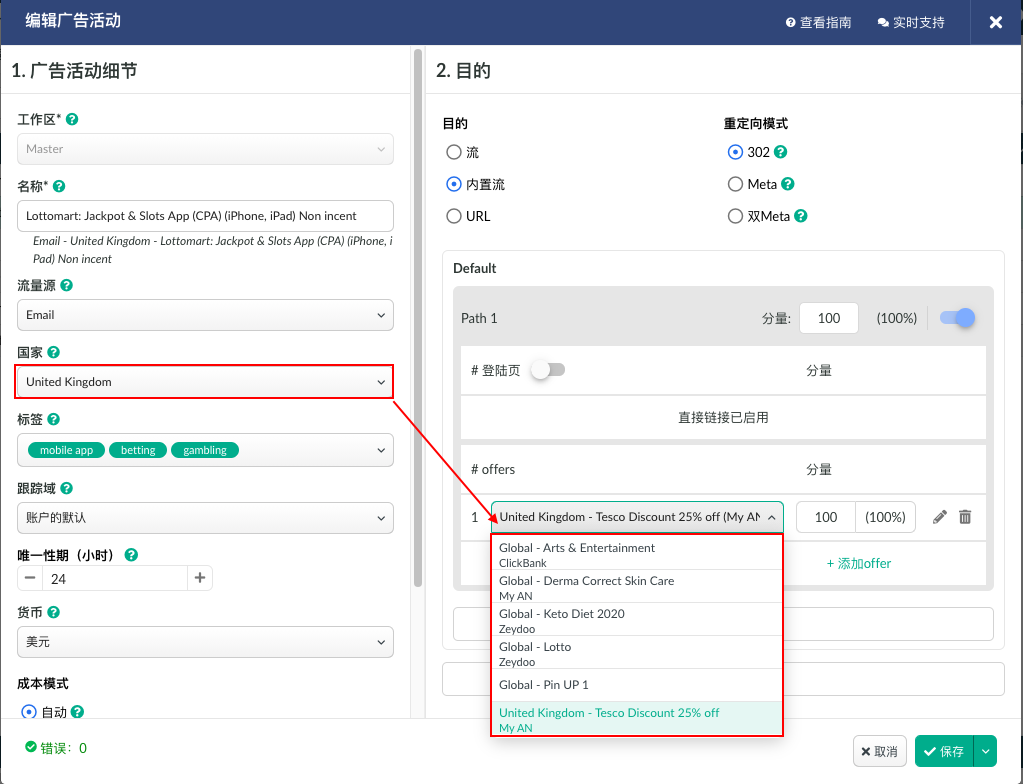The width and height of the screenshot is (1023, 784).
Task: Click the left panel vertical scrollbar
Action: [418, 317]
